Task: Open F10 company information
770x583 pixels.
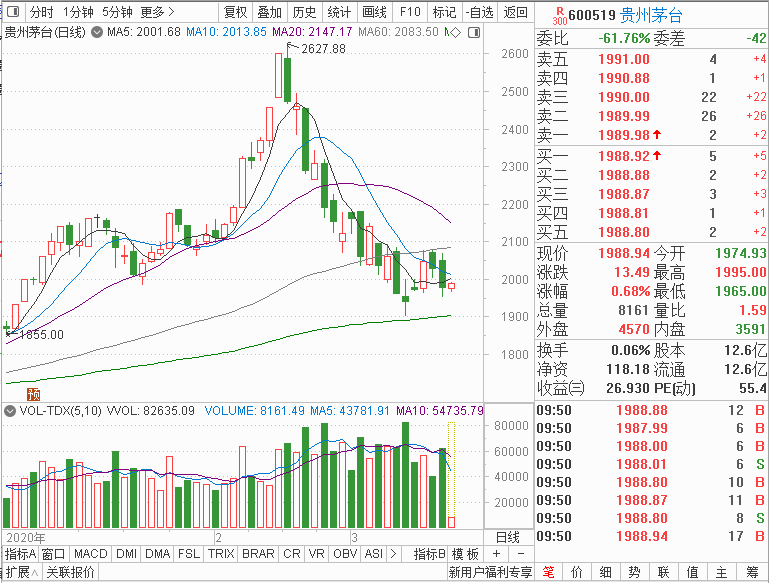Action: coord(410,12)
